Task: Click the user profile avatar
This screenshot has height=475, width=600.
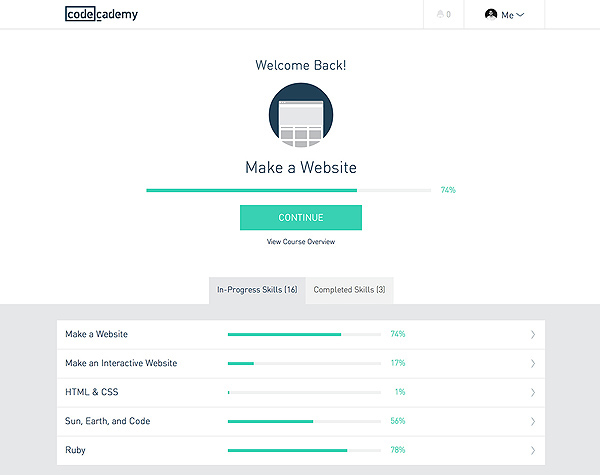Action: (491, 15)
